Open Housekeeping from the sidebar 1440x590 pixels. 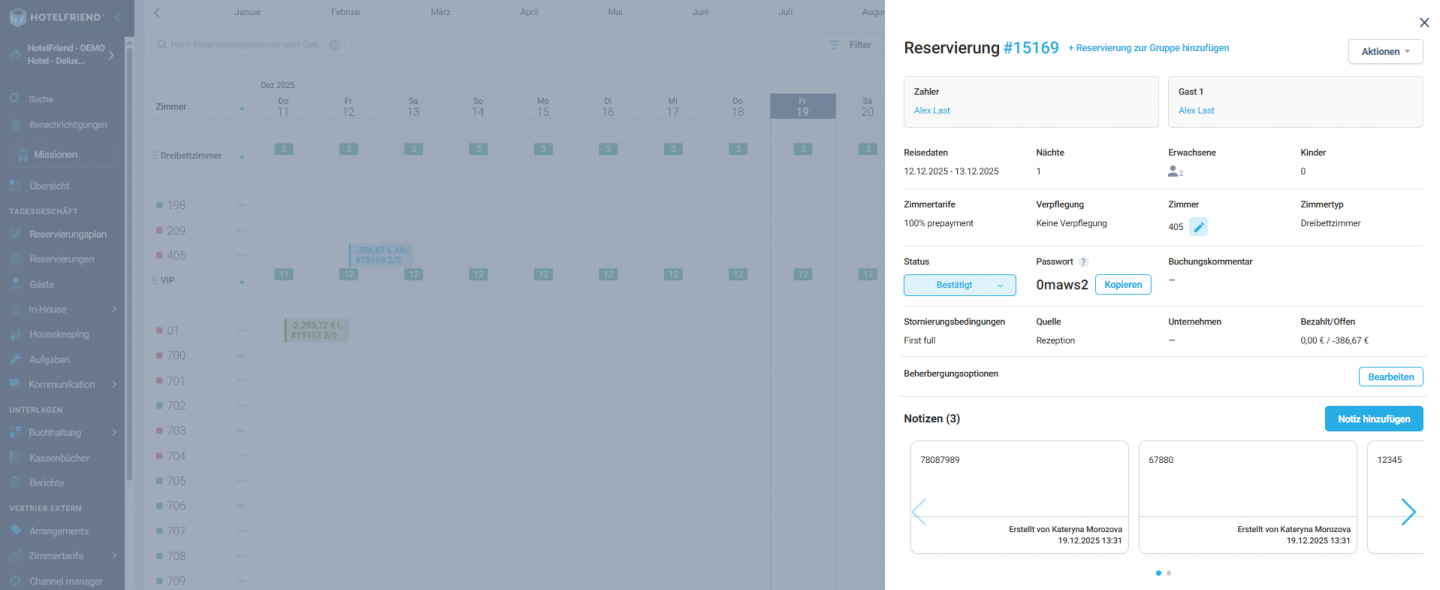point(58,334)
